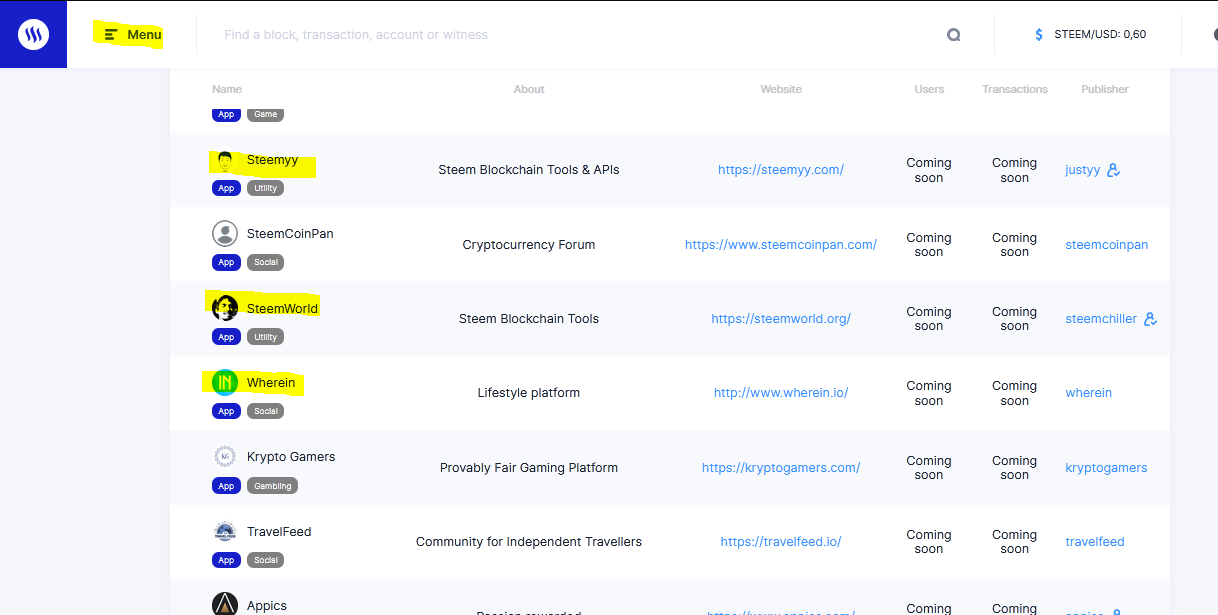Click the green Wherein app logo
Screen dimensions: 1218x615
click(225, 383)
